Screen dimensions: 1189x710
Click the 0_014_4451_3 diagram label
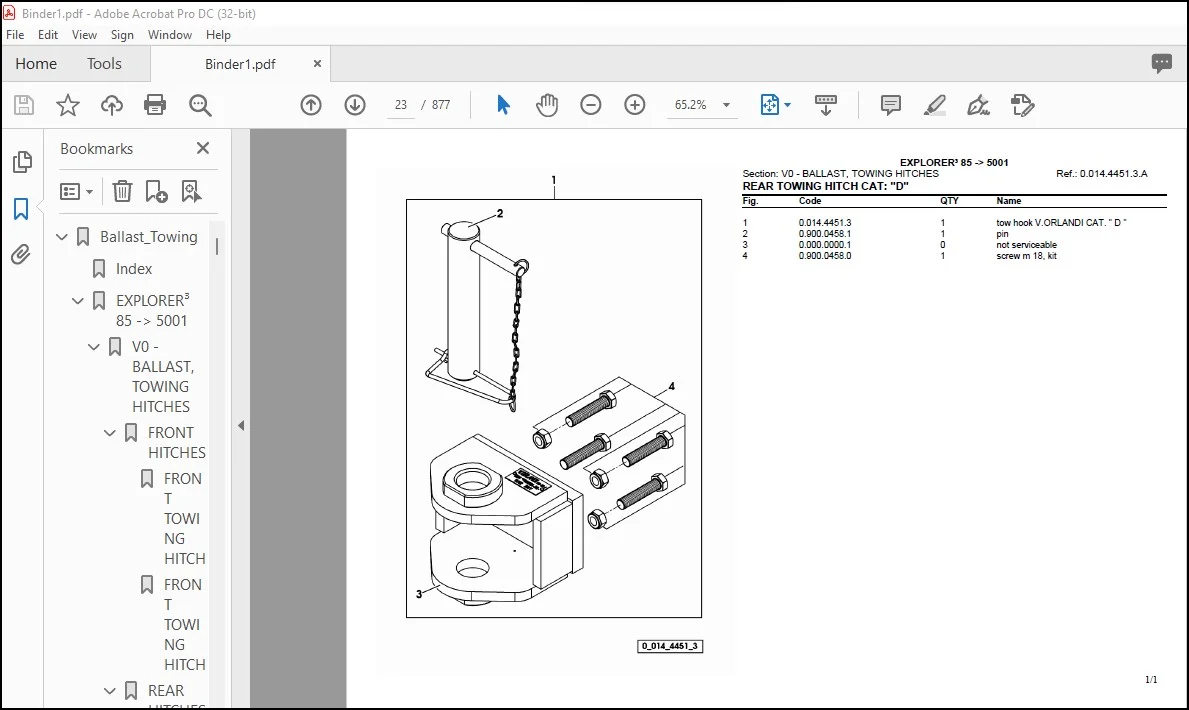tap(670, 646)
